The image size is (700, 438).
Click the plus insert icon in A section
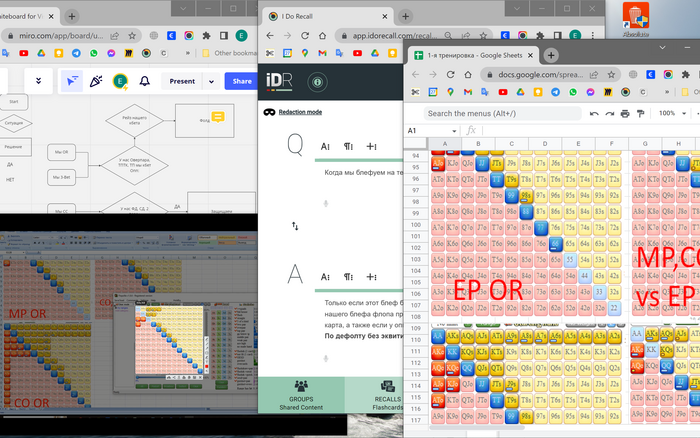pyautogui.click(x=371, y=277)
